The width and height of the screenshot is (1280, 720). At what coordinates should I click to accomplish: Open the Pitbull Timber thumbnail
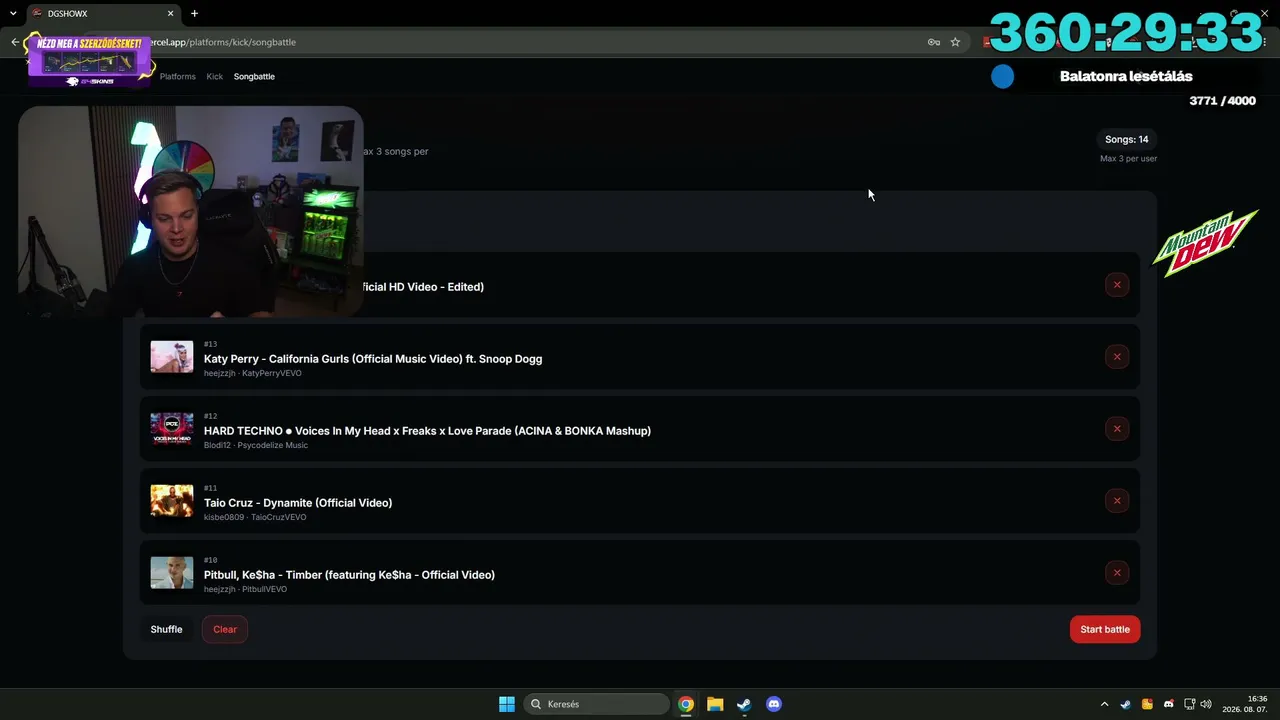pyautogui.click(x=172, y=573)
